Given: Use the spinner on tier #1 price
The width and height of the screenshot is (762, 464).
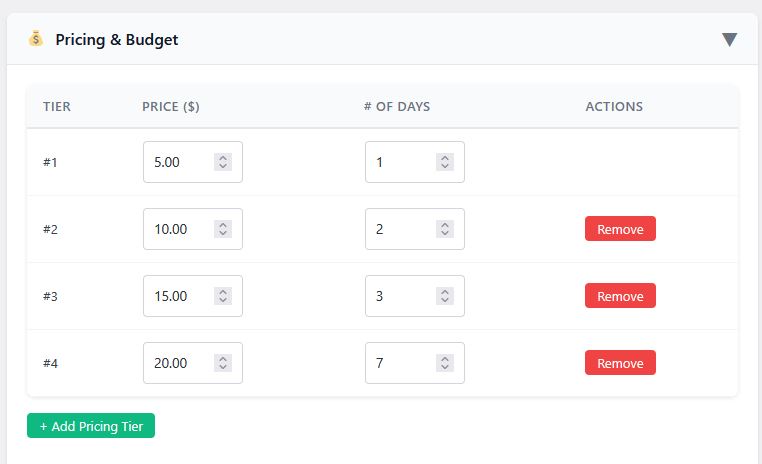Looking at the screenshot, I should 223,162.
